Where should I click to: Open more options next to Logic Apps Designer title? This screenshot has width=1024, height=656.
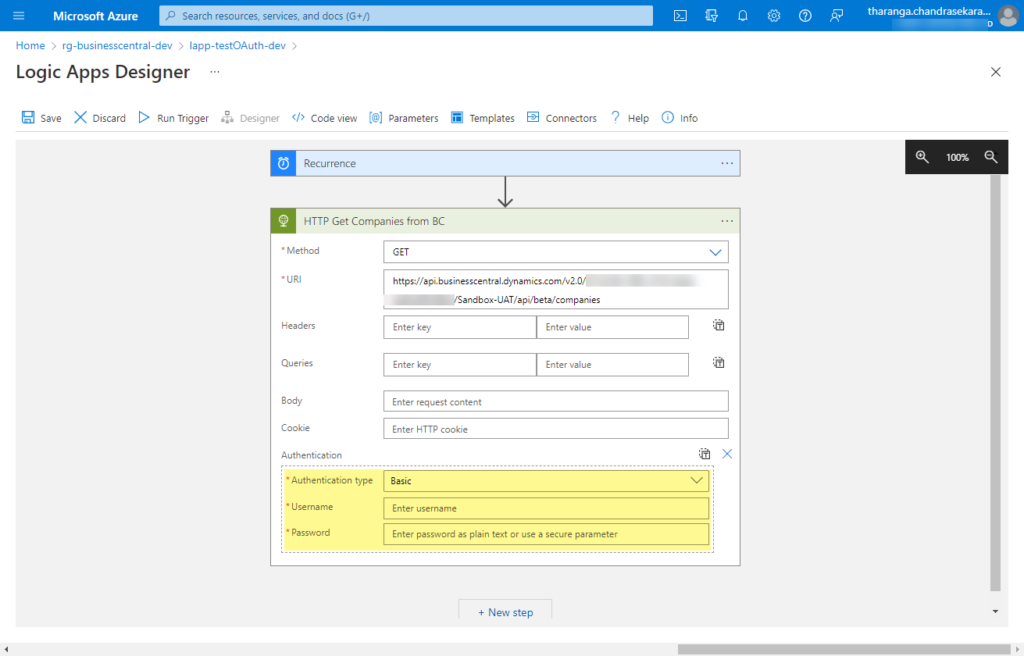[215, 72]
